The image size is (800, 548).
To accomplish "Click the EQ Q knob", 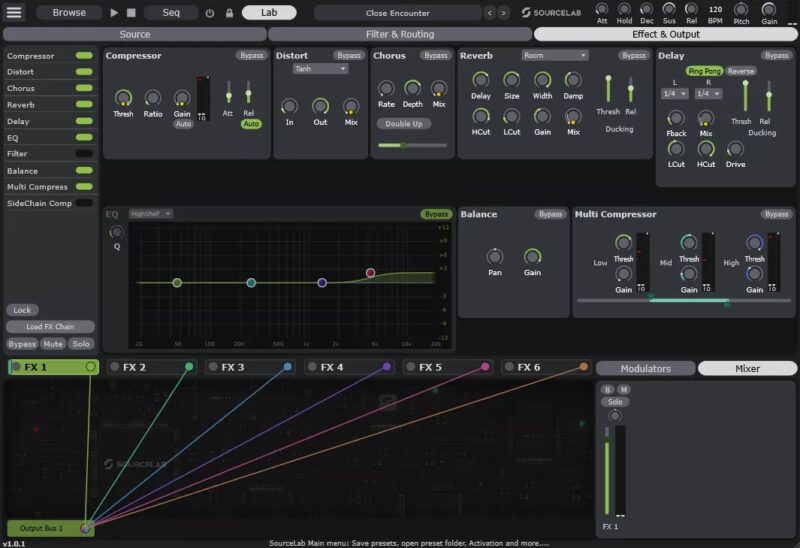I will pos(116,233).
